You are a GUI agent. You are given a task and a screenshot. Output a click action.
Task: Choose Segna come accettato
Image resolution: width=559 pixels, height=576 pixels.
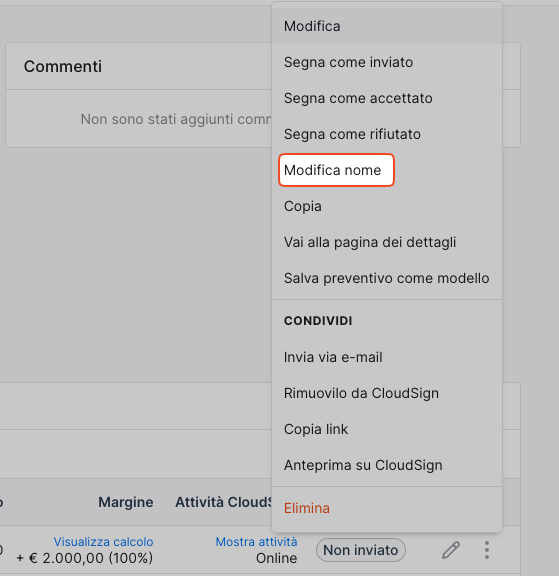pyautogui.click(x=387, y=98)
